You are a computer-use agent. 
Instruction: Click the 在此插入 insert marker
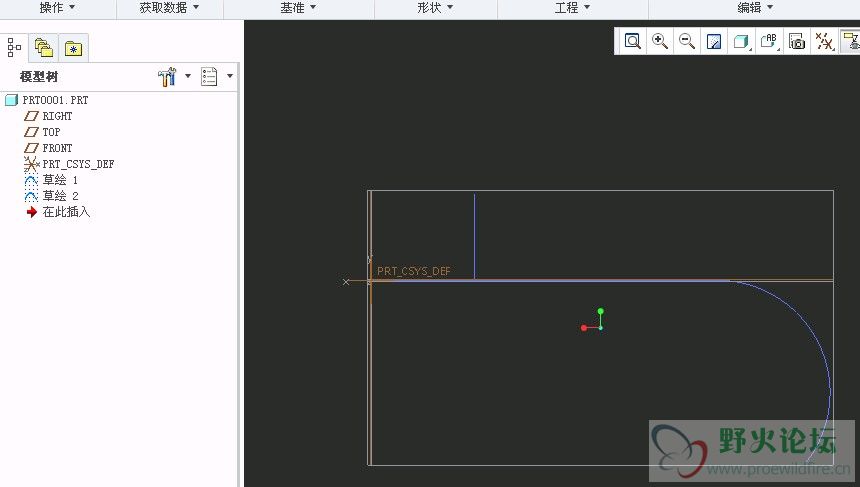tap(66, 212)
